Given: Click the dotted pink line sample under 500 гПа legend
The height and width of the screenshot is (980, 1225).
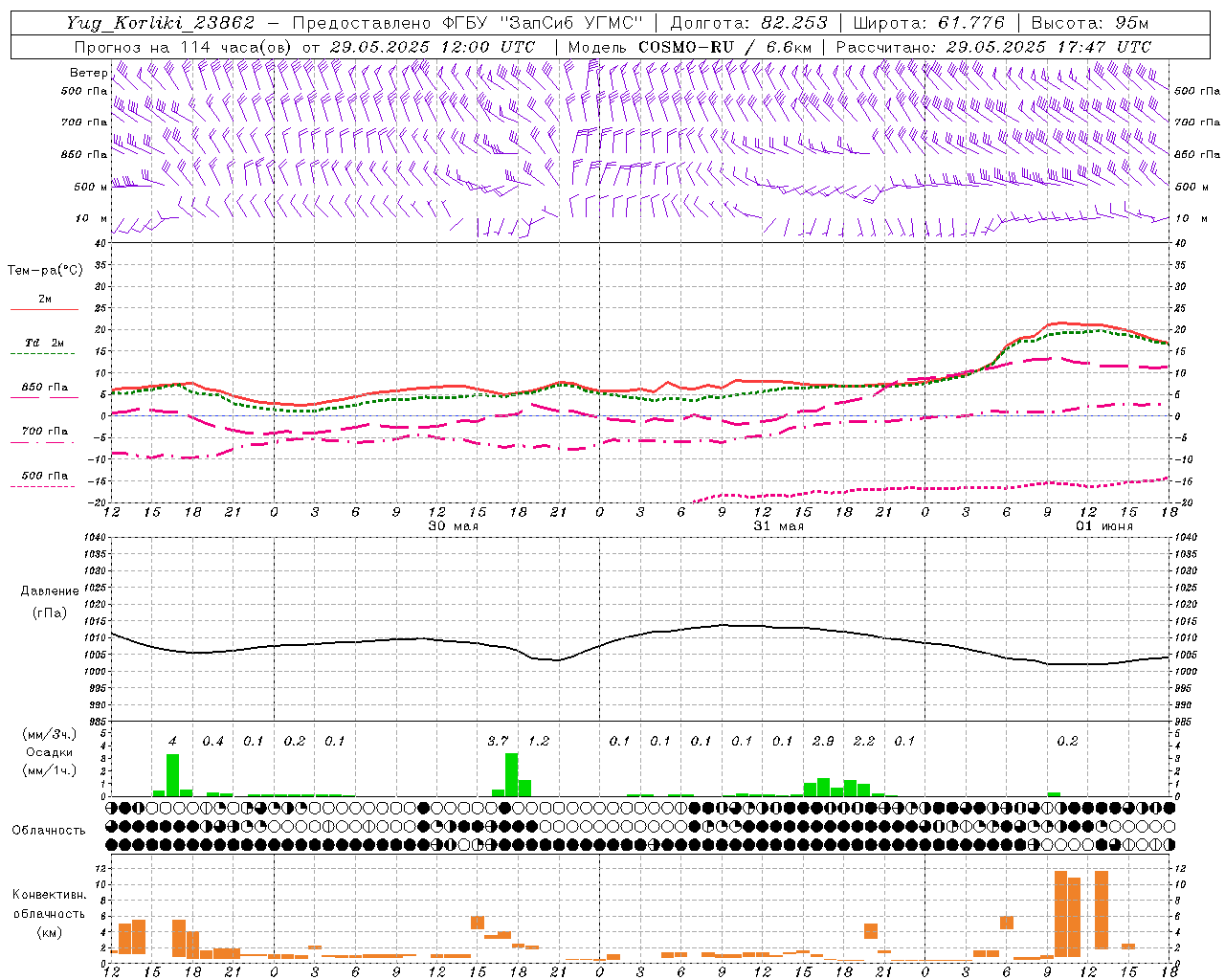Looking at the screenshot, I should [x=43, y=486].
